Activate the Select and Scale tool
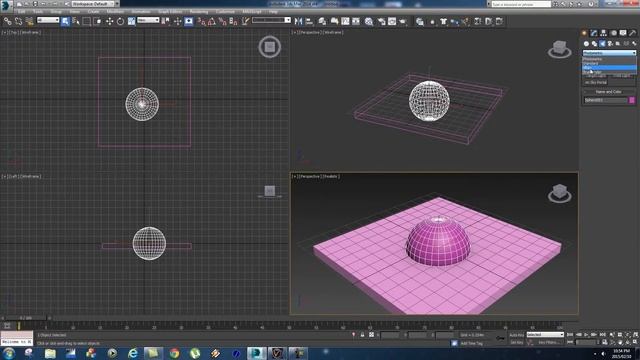 pos(131,21)
